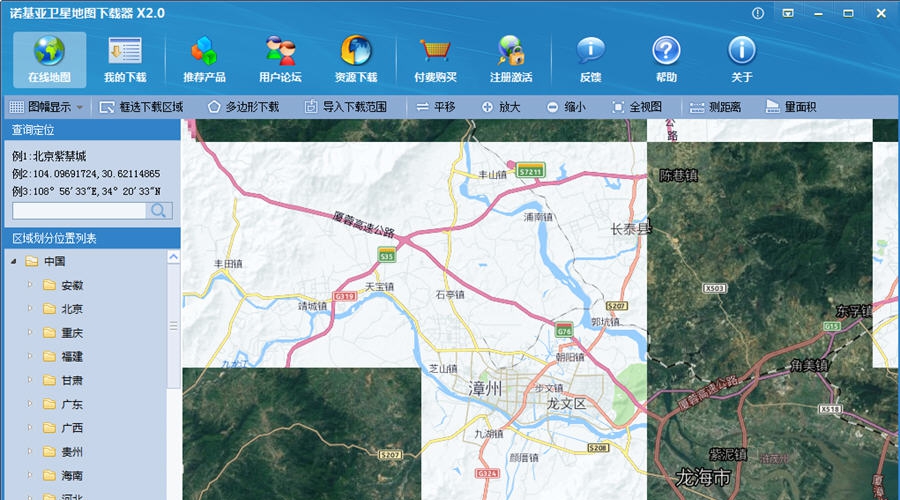Select the 量面积 measure area tool
Viewport: 900px width, 500px height.
tap(791, 107)
